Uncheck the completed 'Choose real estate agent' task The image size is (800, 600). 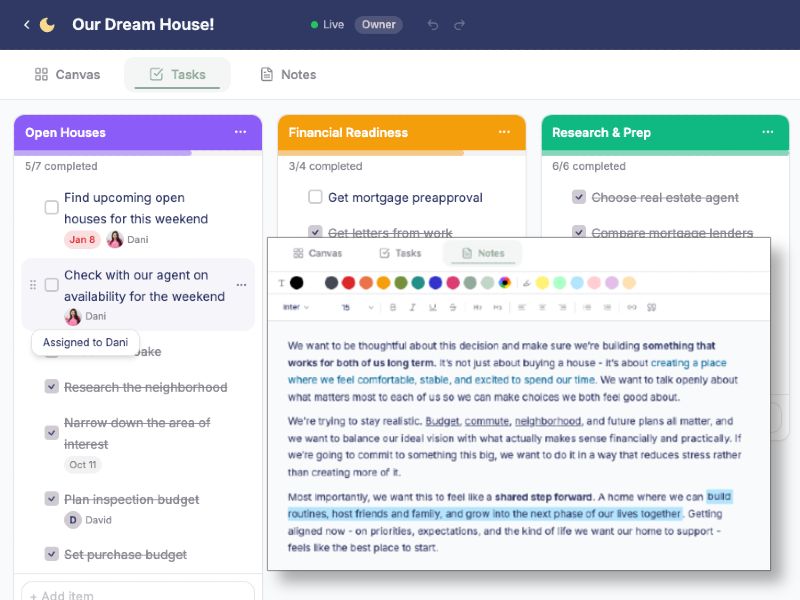[x=581, y=197]
